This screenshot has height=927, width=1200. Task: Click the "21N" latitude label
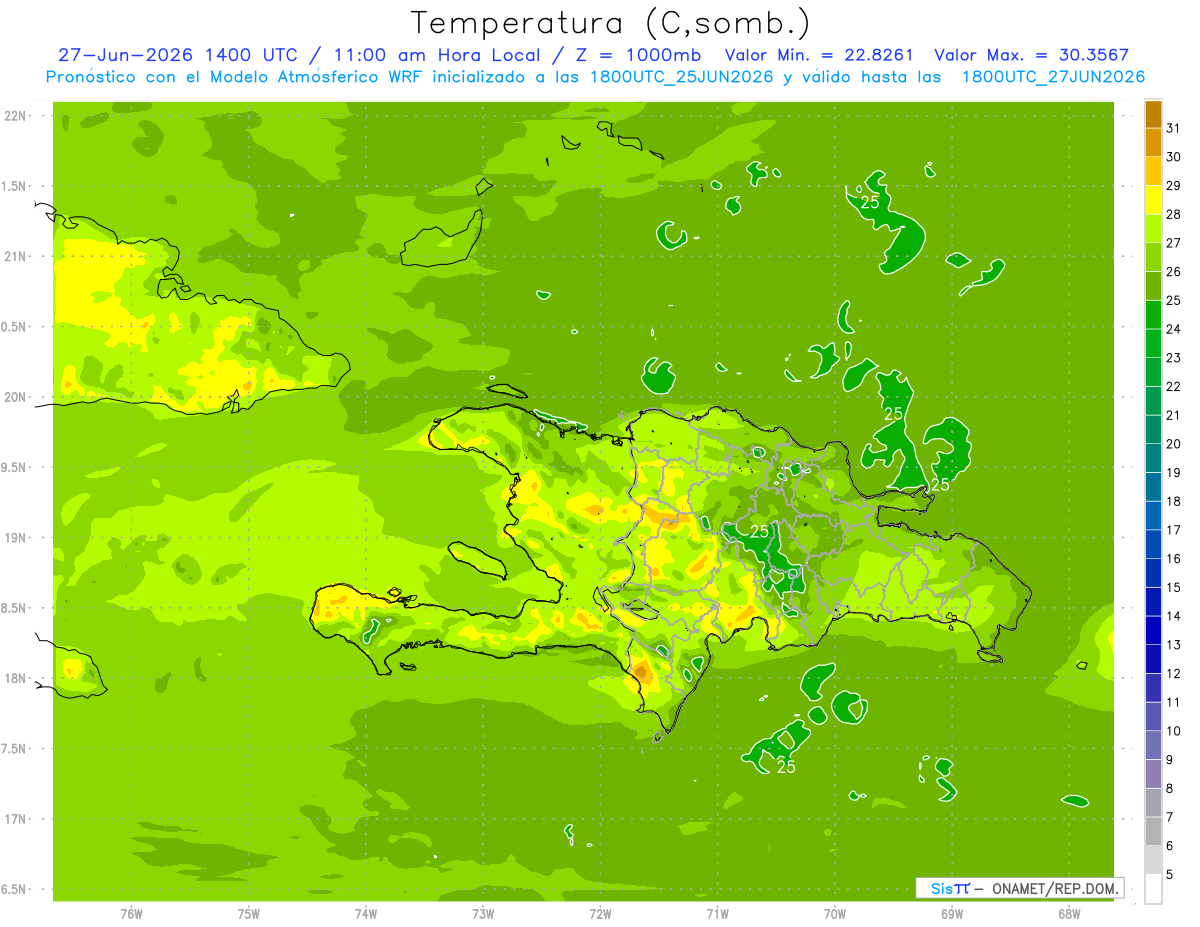[x=15, y=256]
